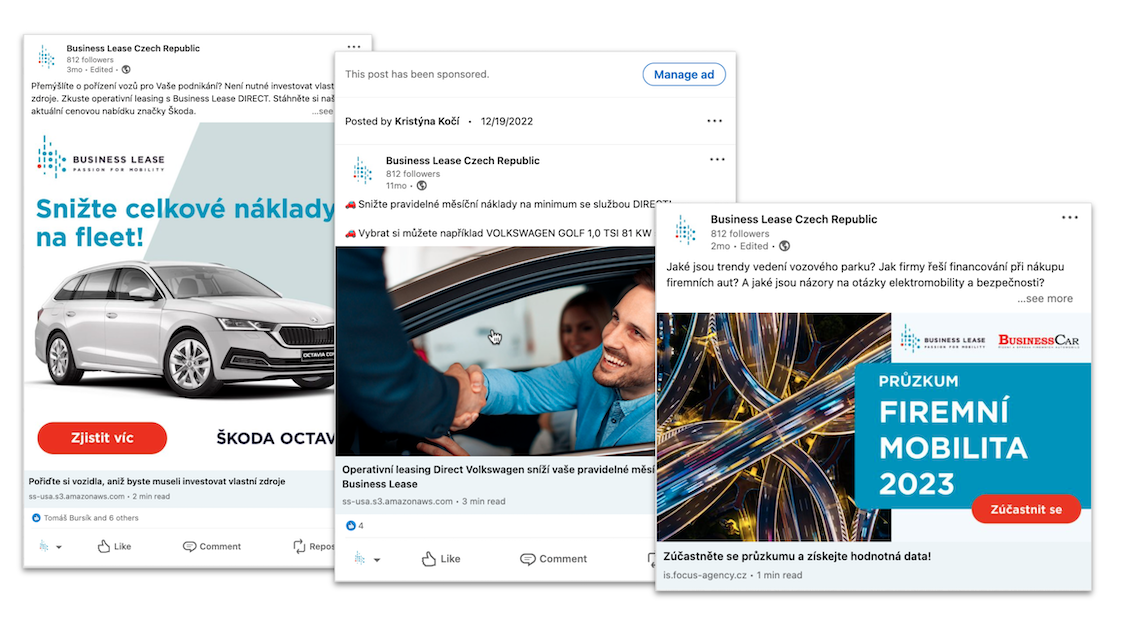The width and height of the screenshot is (1122, 625).
Task: Click the 'Manage ad' button
Action: coord(683,74)
